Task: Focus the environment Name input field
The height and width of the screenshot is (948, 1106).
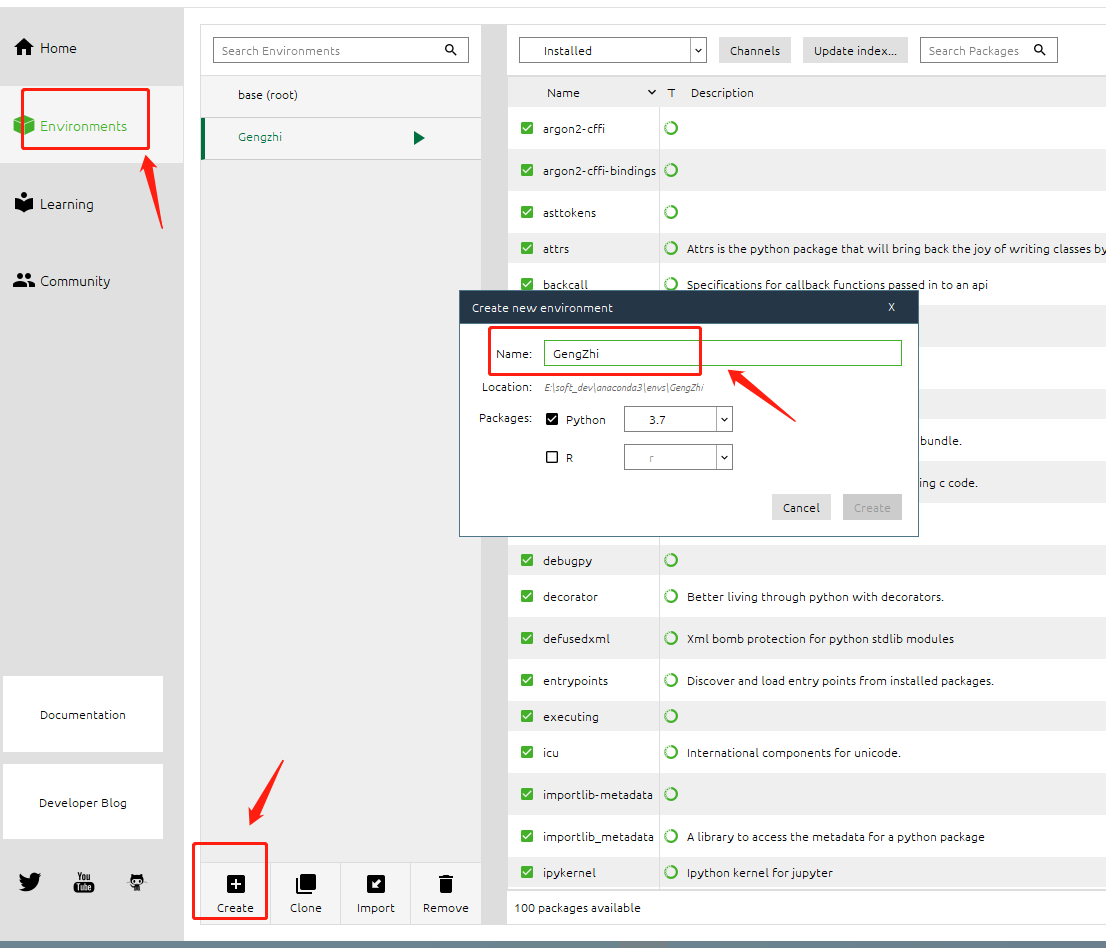Action: pyautogui.click(x=723, y=353)
